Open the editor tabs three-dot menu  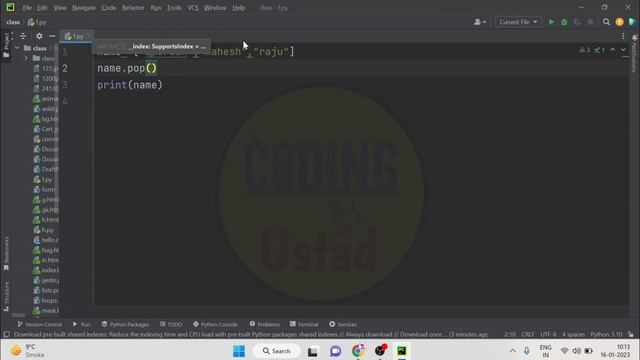(623, 36)
